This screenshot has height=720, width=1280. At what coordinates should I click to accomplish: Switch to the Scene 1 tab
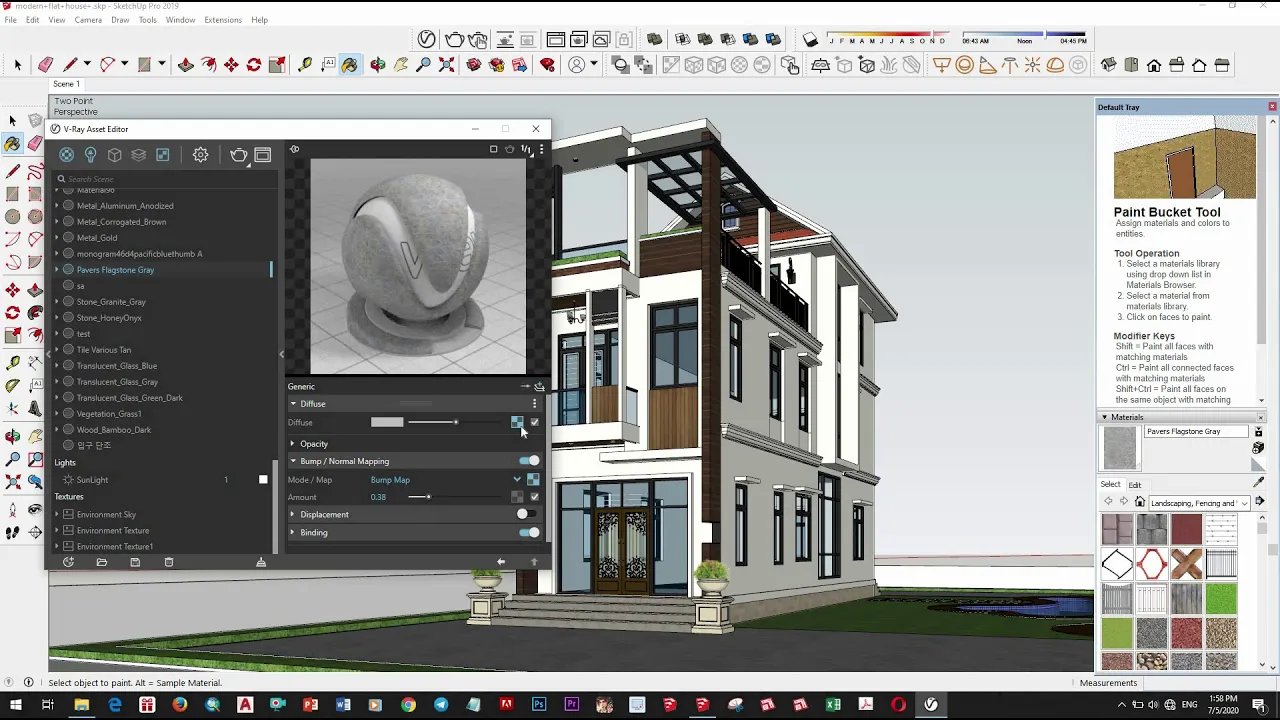tap(66, 84)
